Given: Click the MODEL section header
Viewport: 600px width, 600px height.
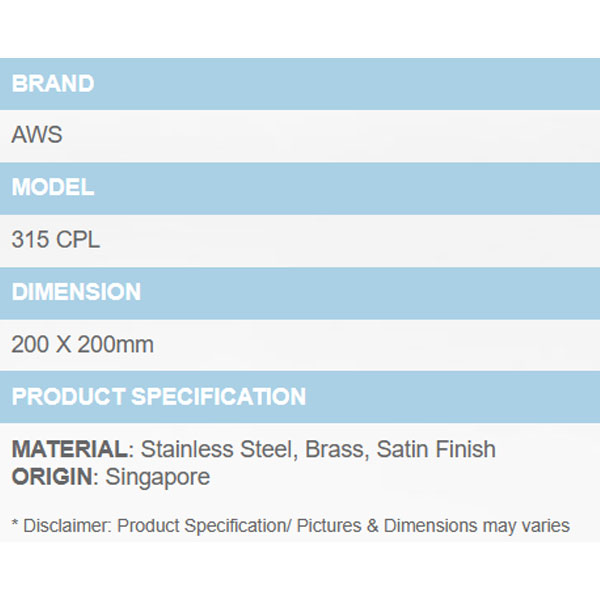Looking at the screenshot, I should pyautogui.click(x=53, y=188).
